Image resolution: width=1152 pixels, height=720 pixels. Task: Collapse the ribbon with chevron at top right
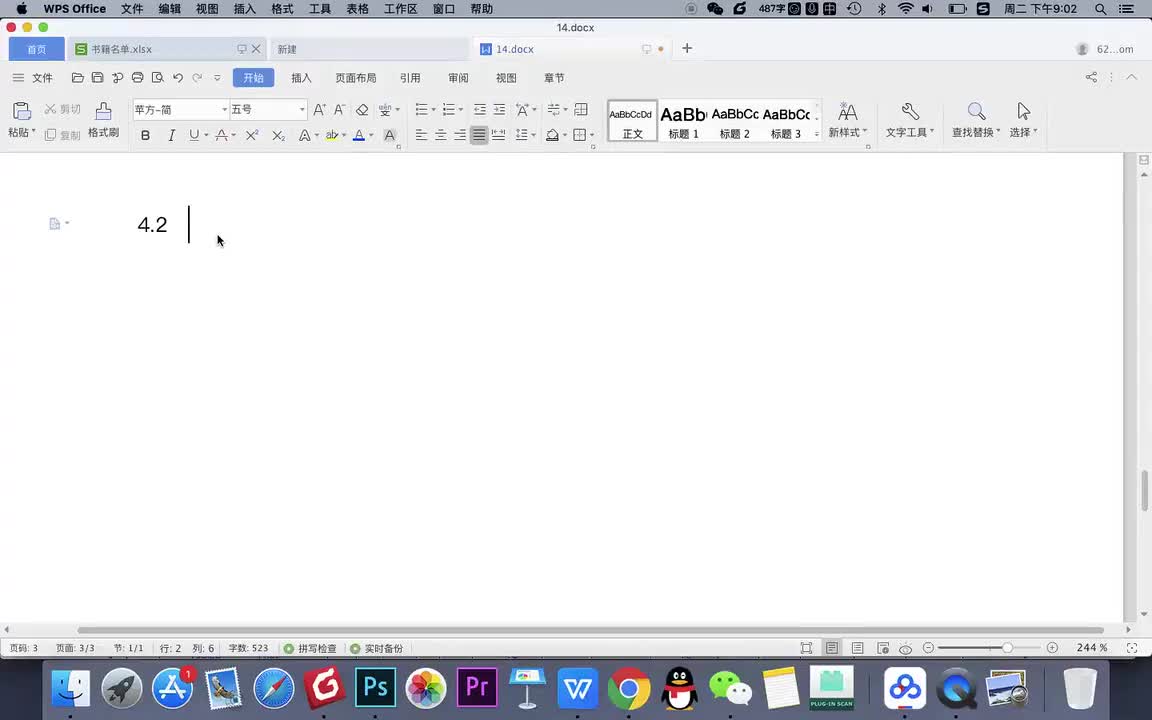point(1131,77)
